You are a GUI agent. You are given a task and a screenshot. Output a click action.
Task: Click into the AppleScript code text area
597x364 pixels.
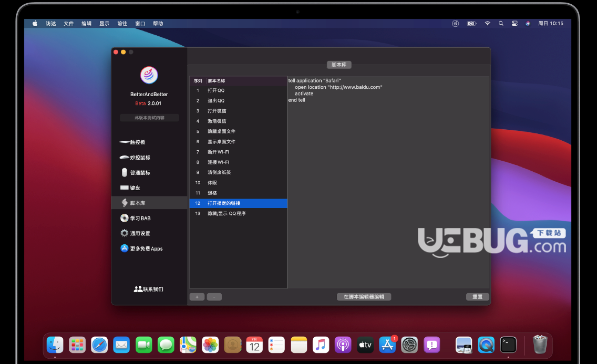tap(388, 182)
